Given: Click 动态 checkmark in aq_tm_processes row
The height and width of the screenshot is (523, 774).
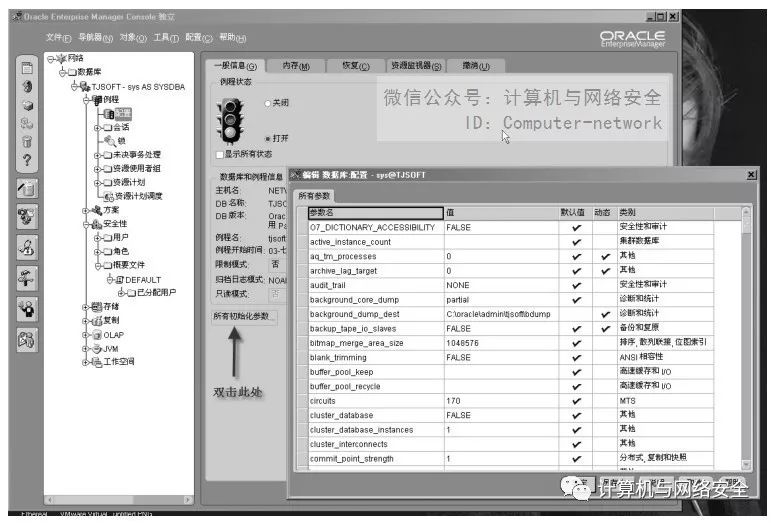Looking at the screenshot, I should coord(606,257).
